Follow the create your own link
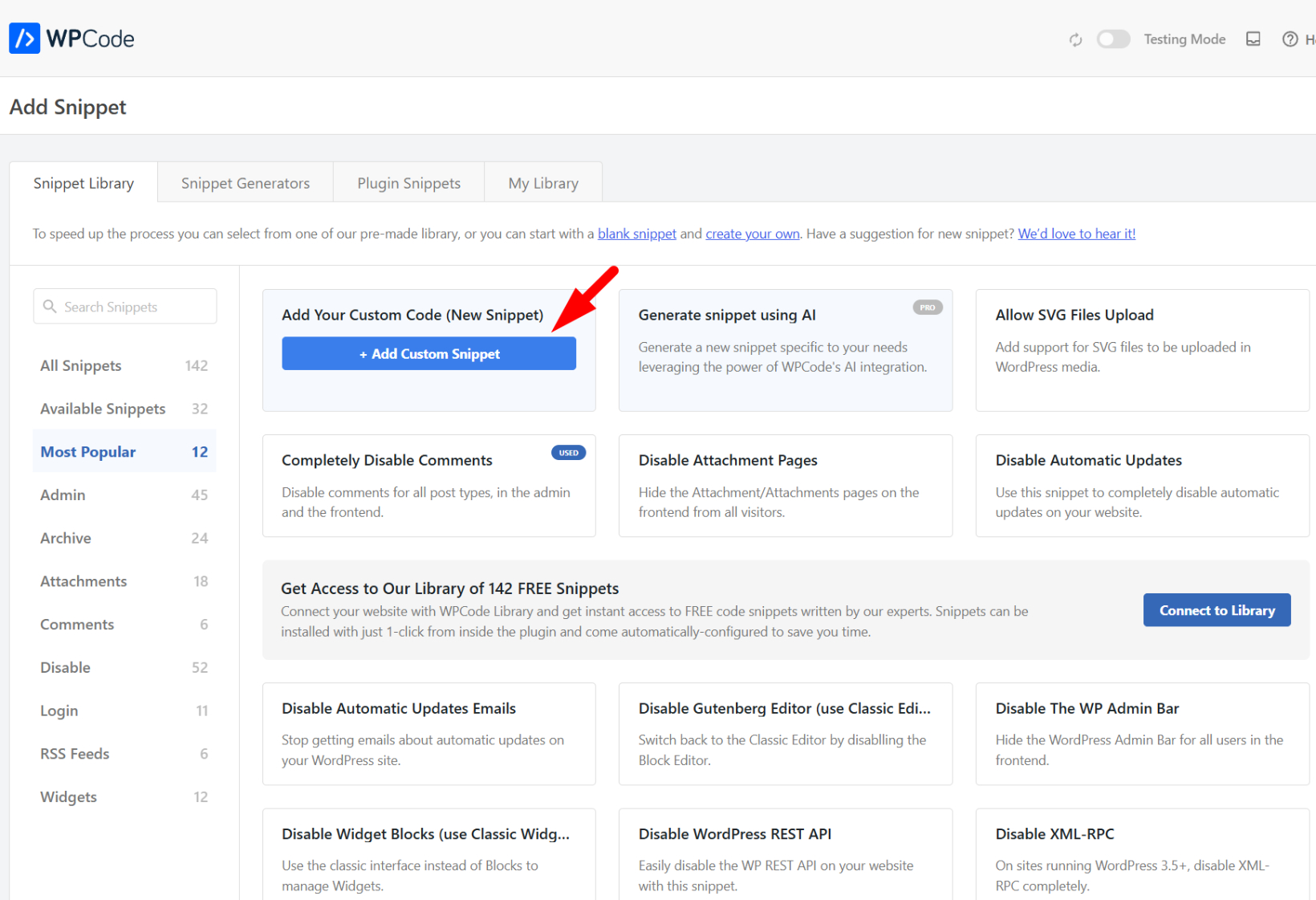The width and height of the screenshot is (1316, 900). coord(753,234)
